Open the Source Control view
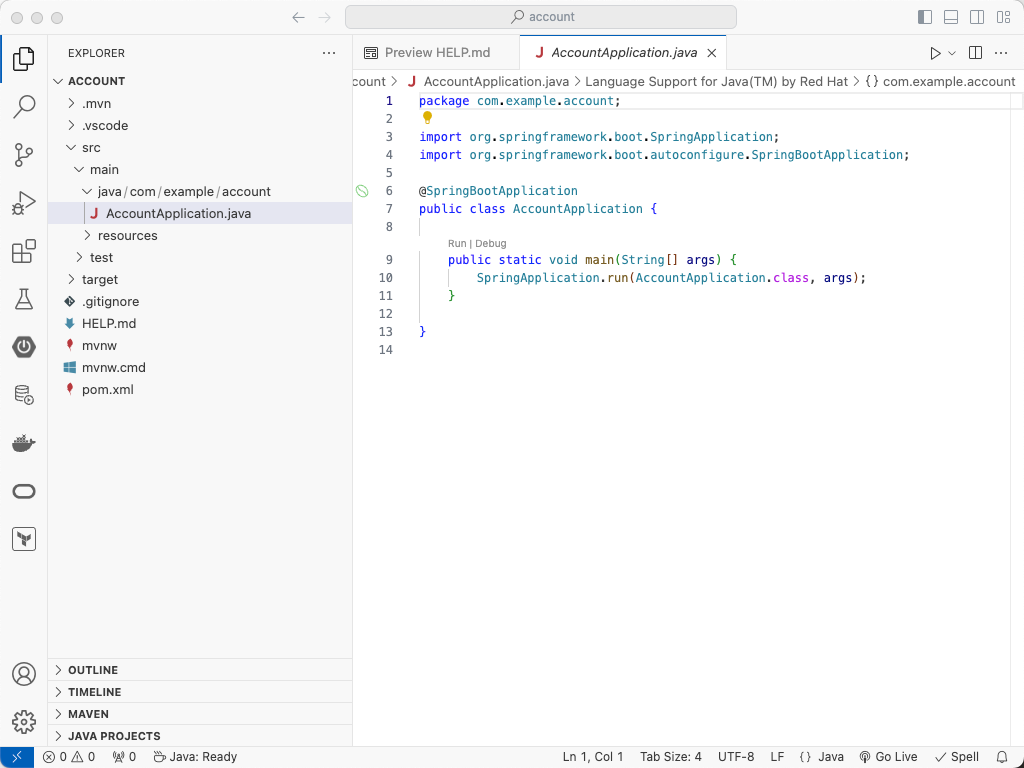1024x768 pixels. pos(24,155)
